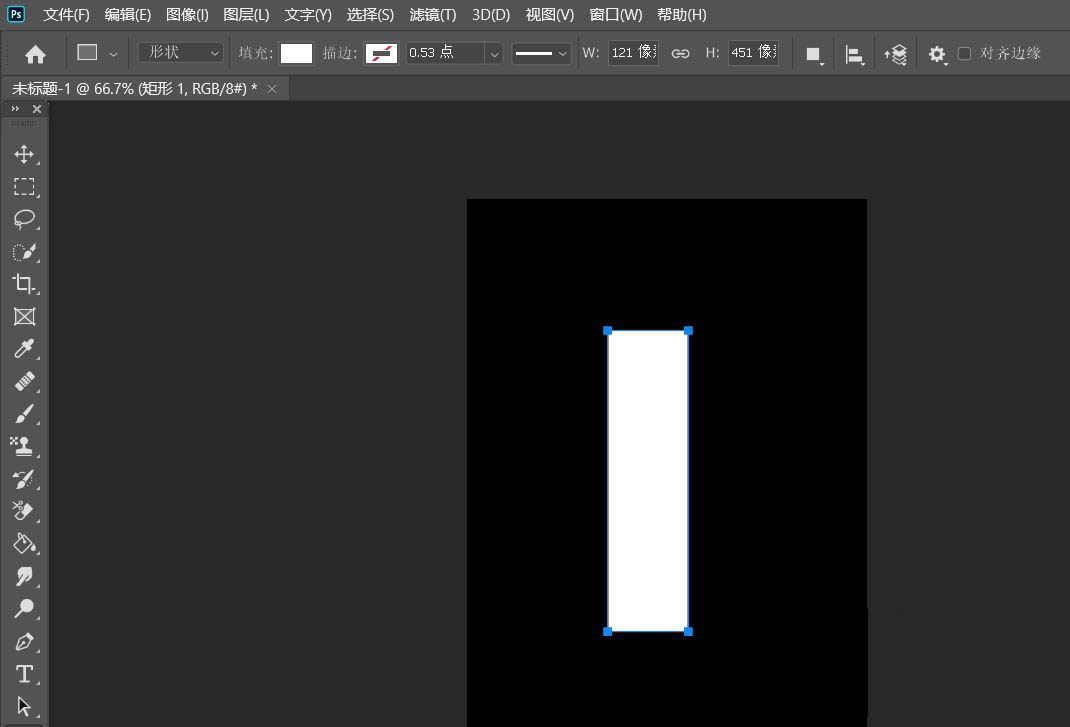Select the Move tool
The width and height of the screenshot is (1070, 727).
[x=24, y=154]
